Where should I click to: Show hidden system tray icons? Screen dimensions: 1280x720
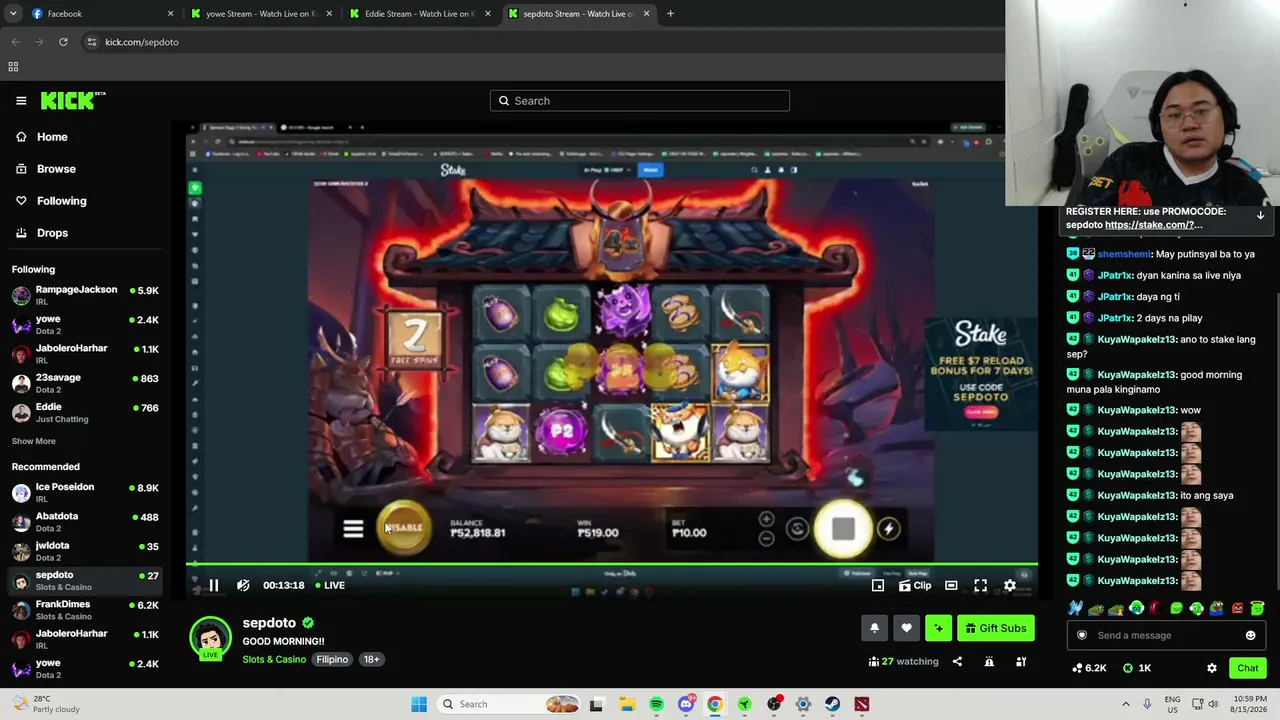pyautogui.click(x=1125, y=704)
